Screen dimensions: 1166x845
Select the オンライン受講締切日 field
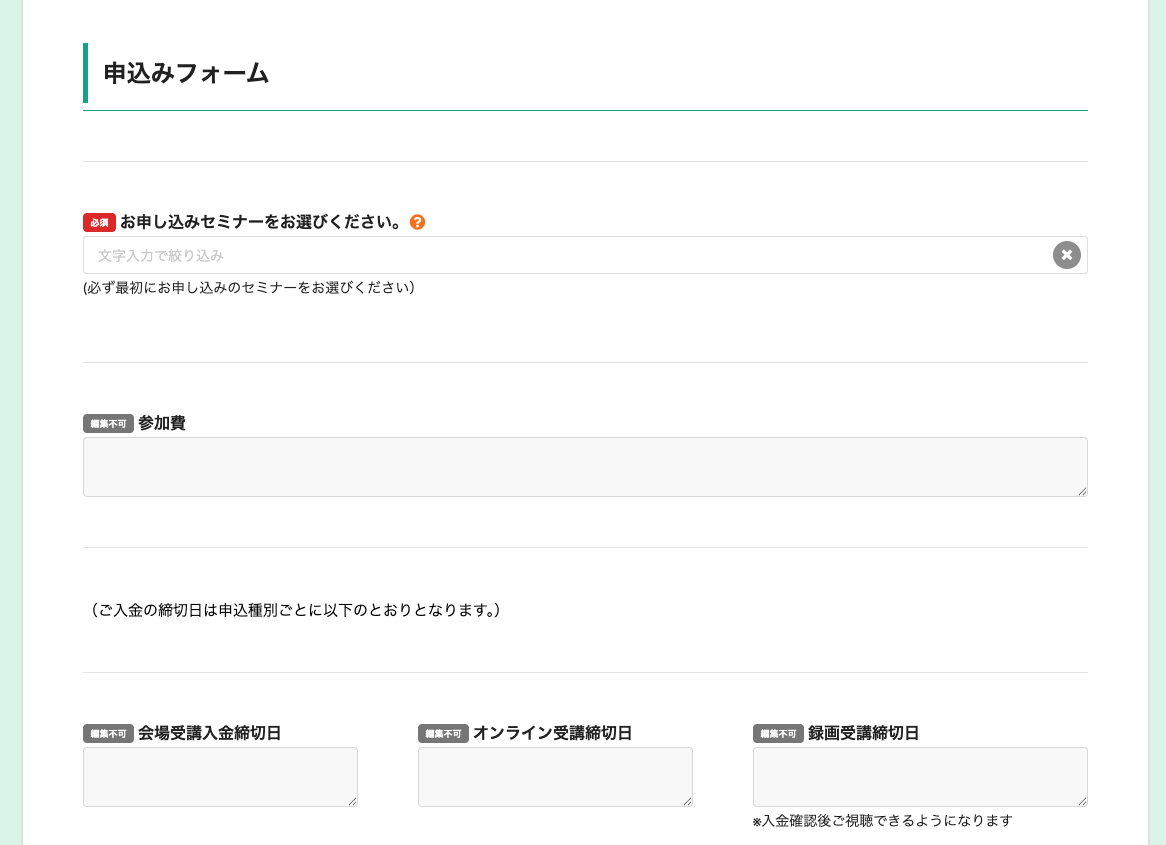pyautogui.click(x=555, y=777)
